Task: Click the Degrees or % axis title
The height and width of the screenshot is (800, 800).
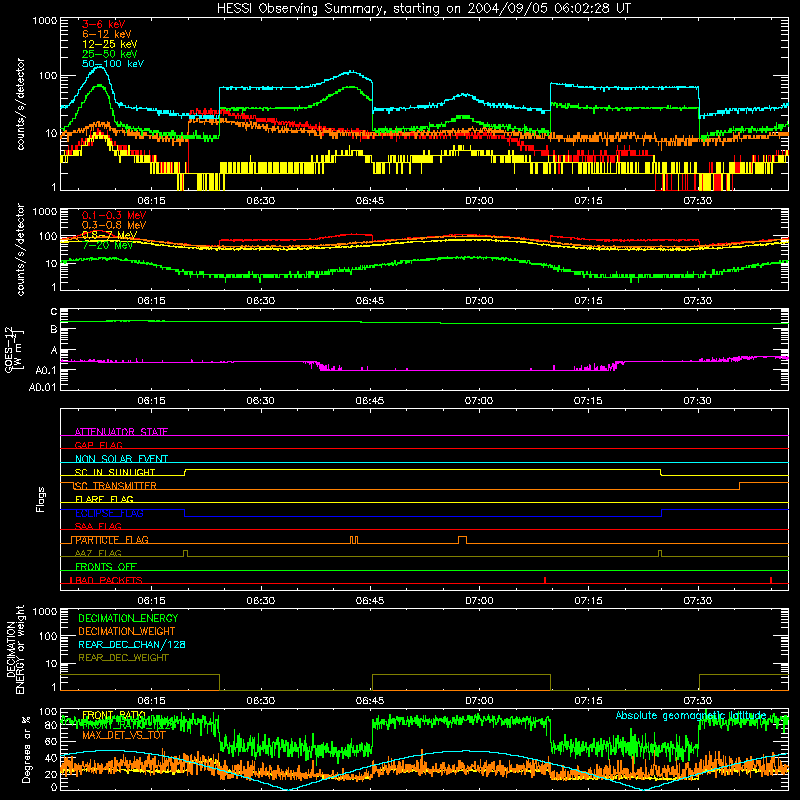Action: [x=26, y=749]
